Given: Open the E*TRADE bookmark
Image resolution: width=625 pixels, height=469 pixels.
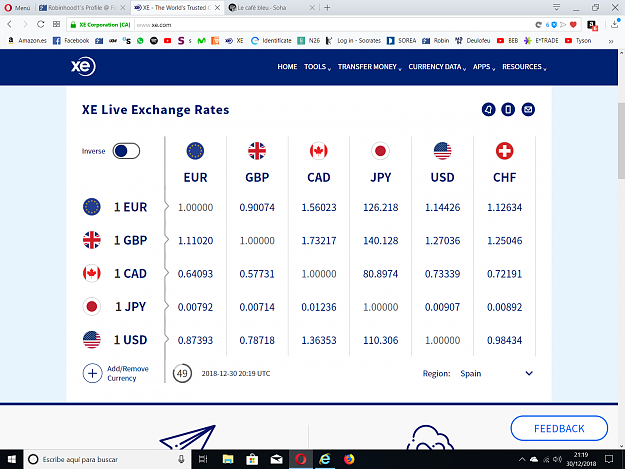Looking at the screenshot, I should 541,41.
